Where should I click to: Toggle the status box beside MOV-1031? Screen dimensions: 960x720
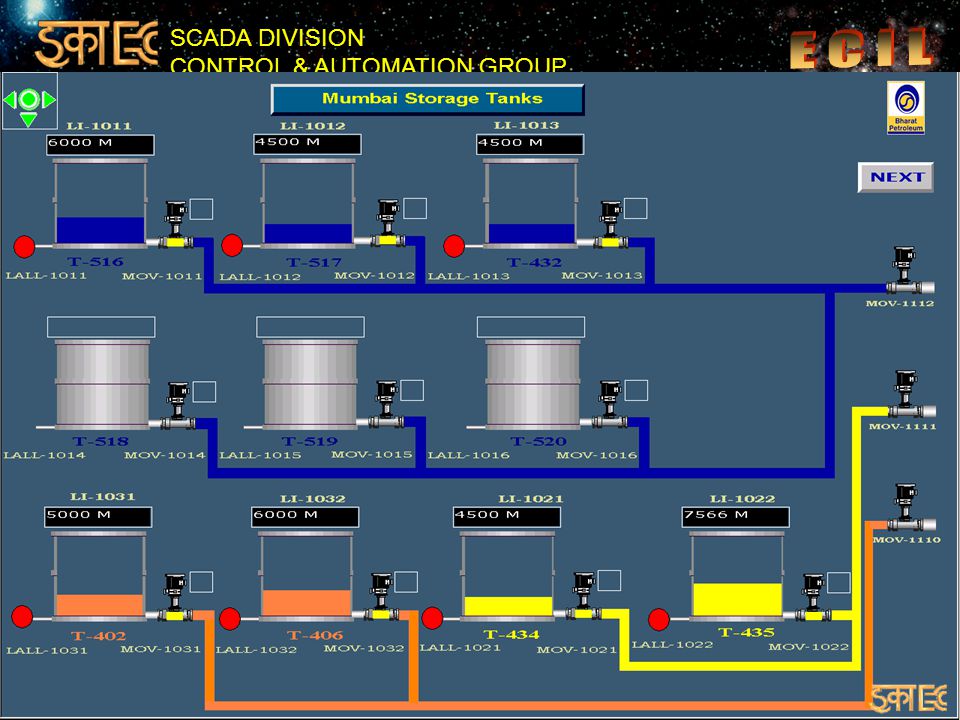tap(201, 582)
